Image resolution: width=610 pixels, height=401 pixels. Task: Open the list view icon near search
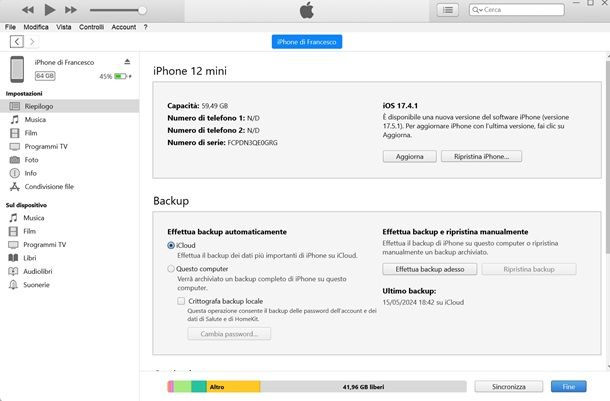(448, 10)
